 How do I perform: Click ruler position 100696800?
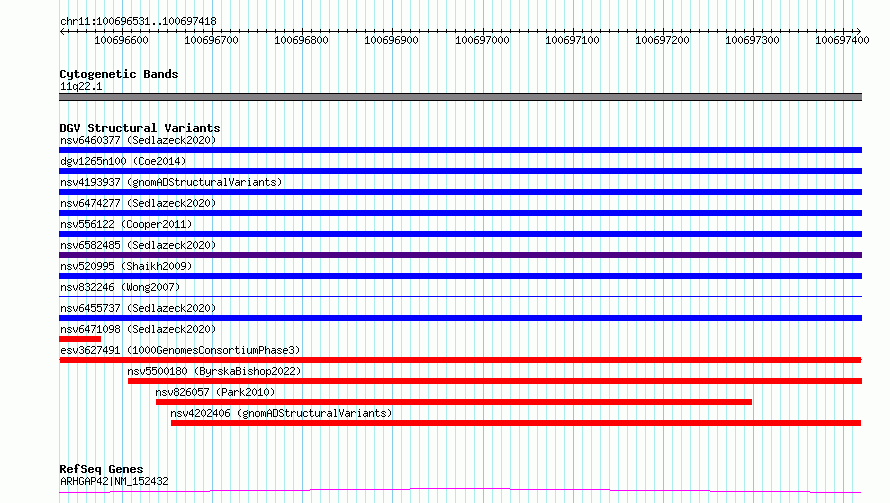(301, 40)
